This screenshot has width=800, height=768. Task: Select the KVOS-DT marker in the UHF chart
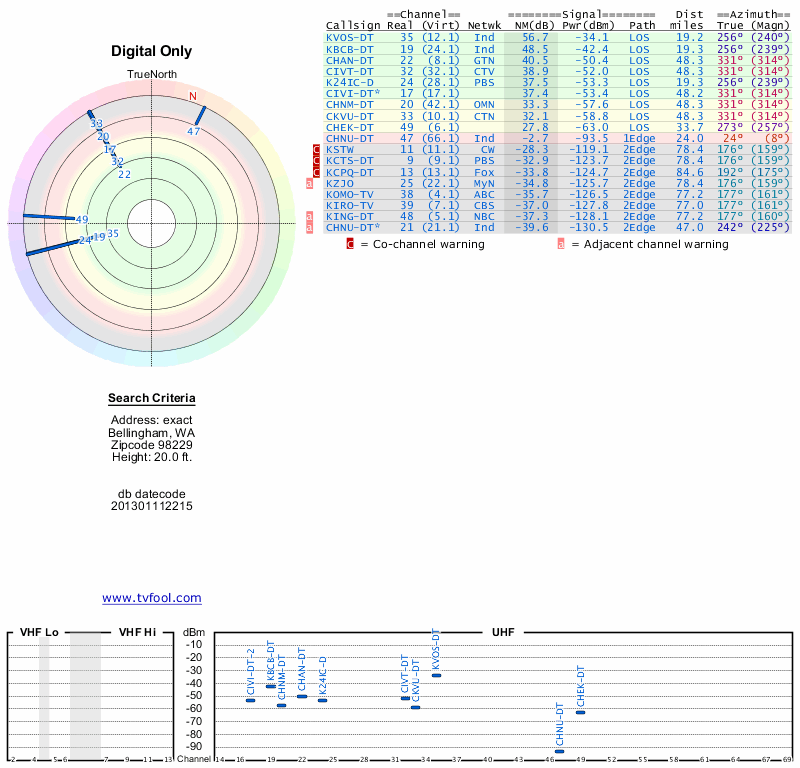point(436,676)
